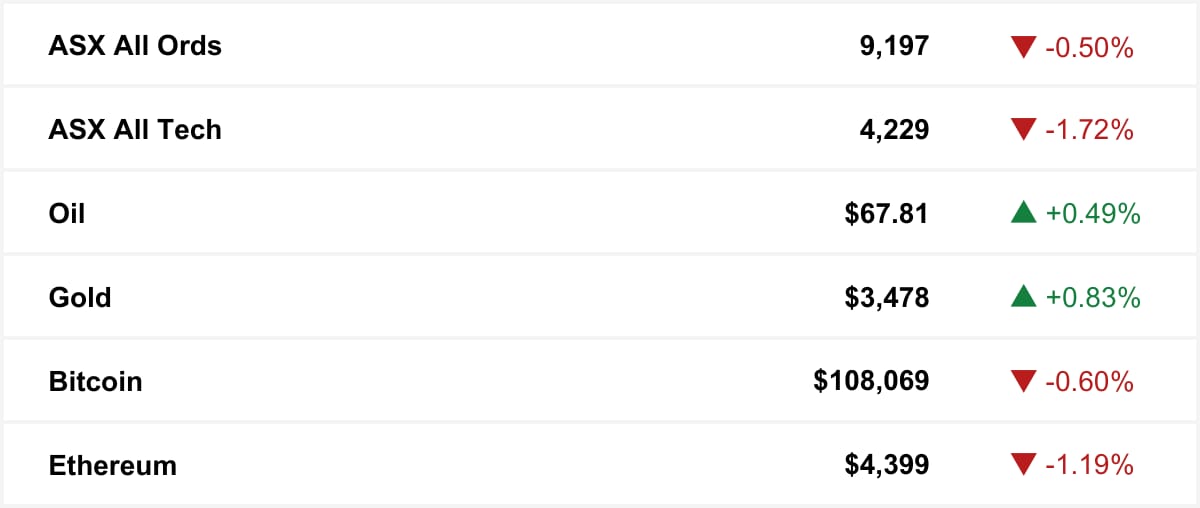This screenshot has width=1200, height=508.
Task: Open the ASX All Ords label
Action: (x=135, y=46)
